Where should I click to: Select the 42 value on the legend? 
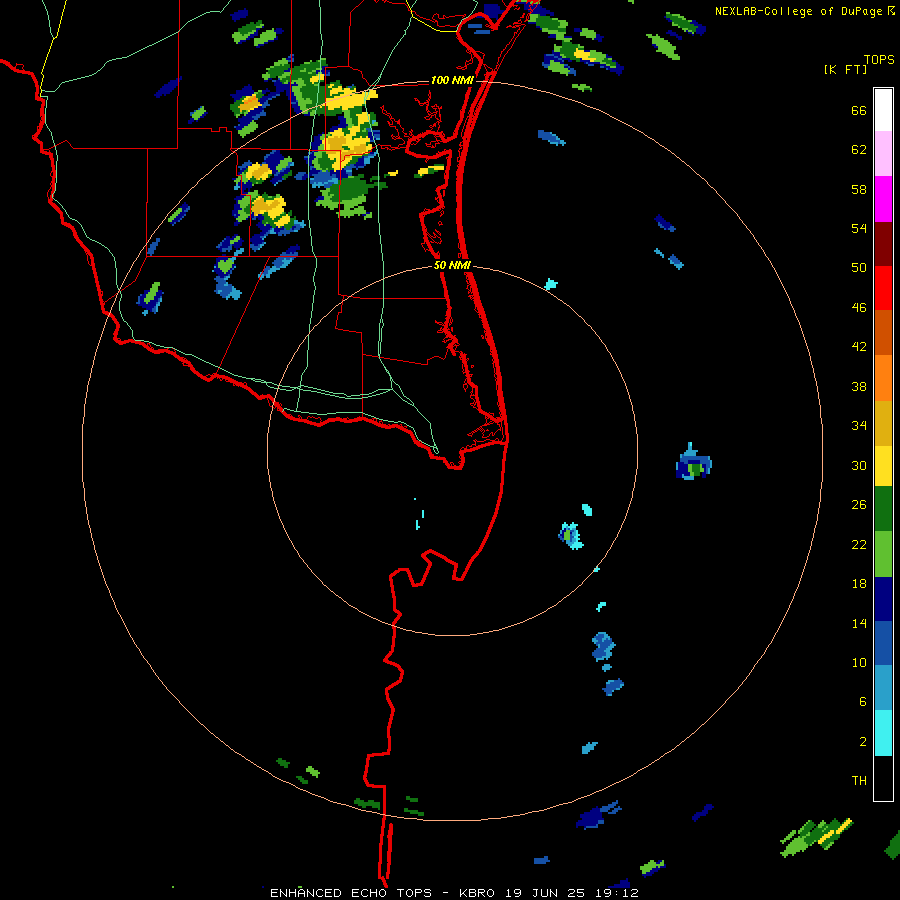coord(859,347)
